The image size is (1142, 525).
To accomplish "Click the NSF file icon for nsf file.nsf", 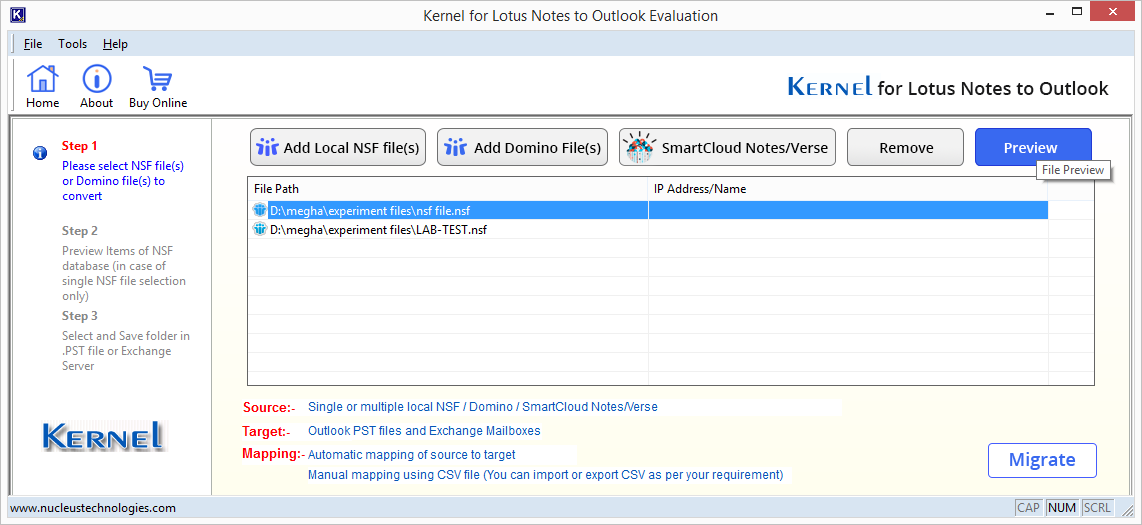I will (260, 210).
